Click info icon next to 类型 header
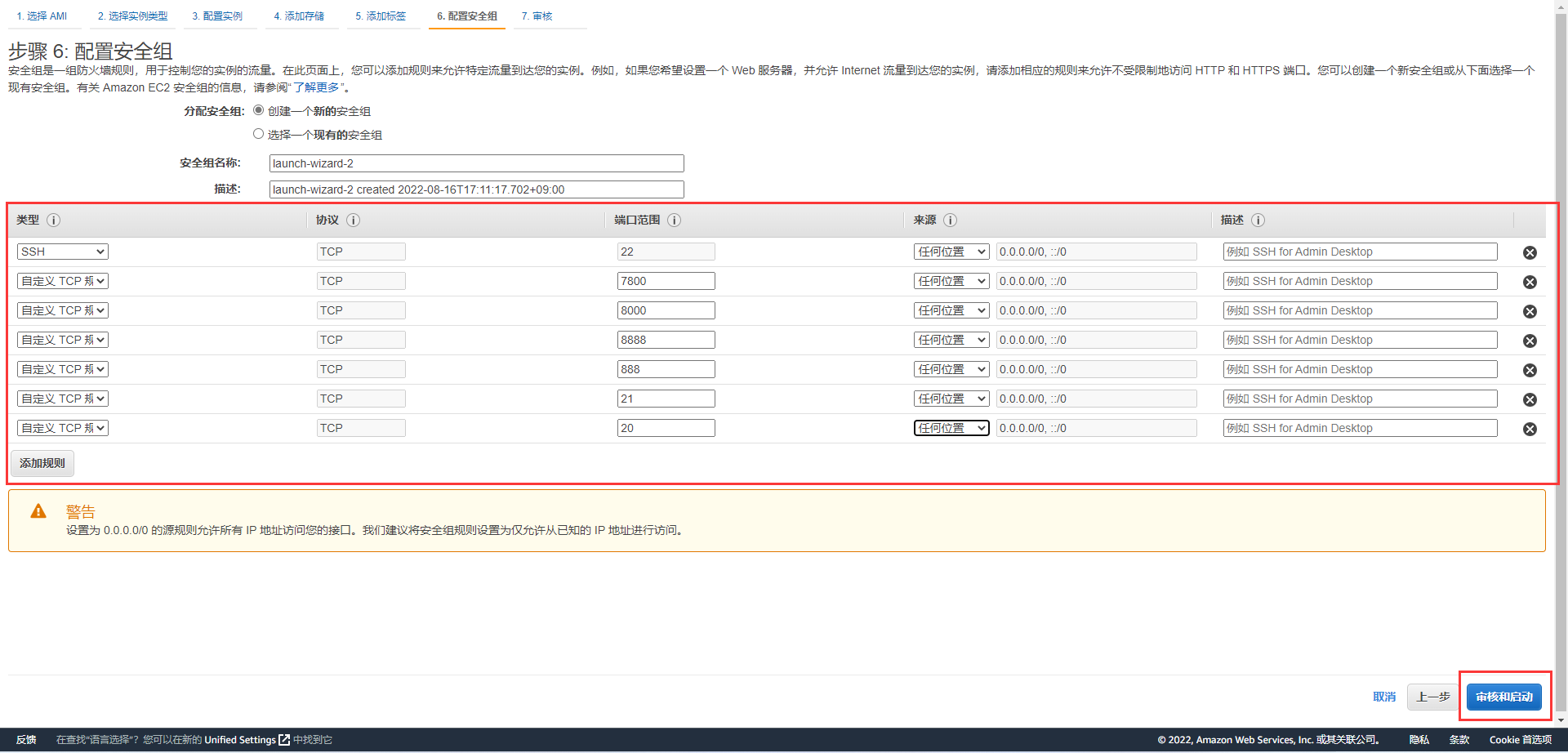Viewport: 1568px width, 753px height. [54, 221]
